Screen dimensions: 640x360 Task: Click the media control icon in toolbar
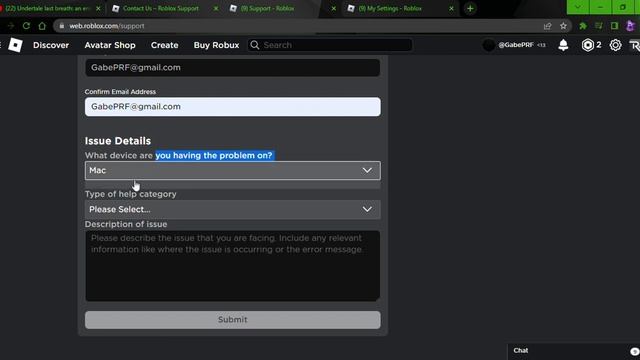point(599,26)
